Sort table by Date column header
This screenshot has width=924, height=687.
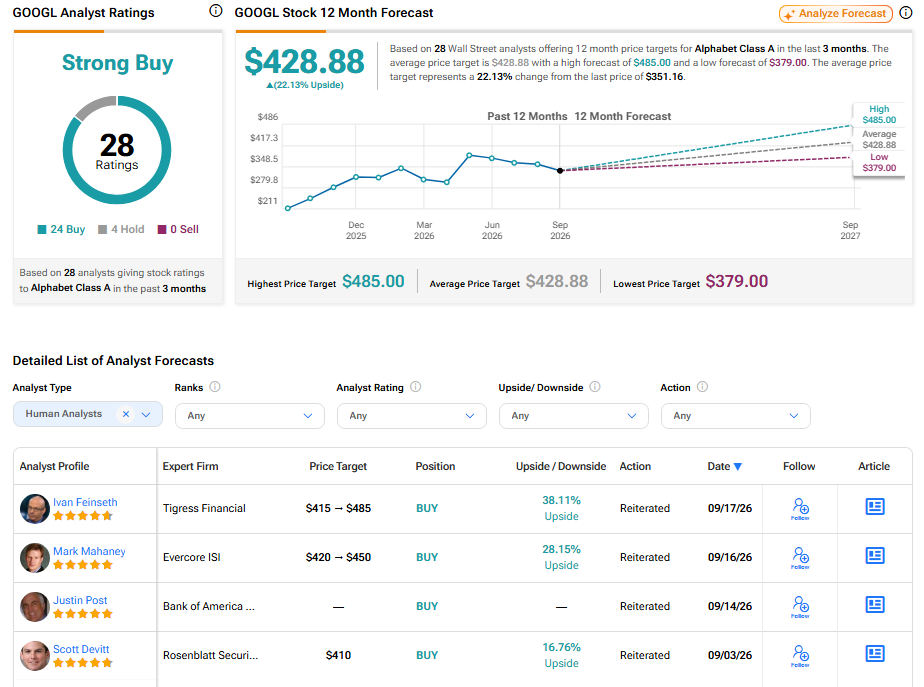pyautogui.click(x=724, y=466)
